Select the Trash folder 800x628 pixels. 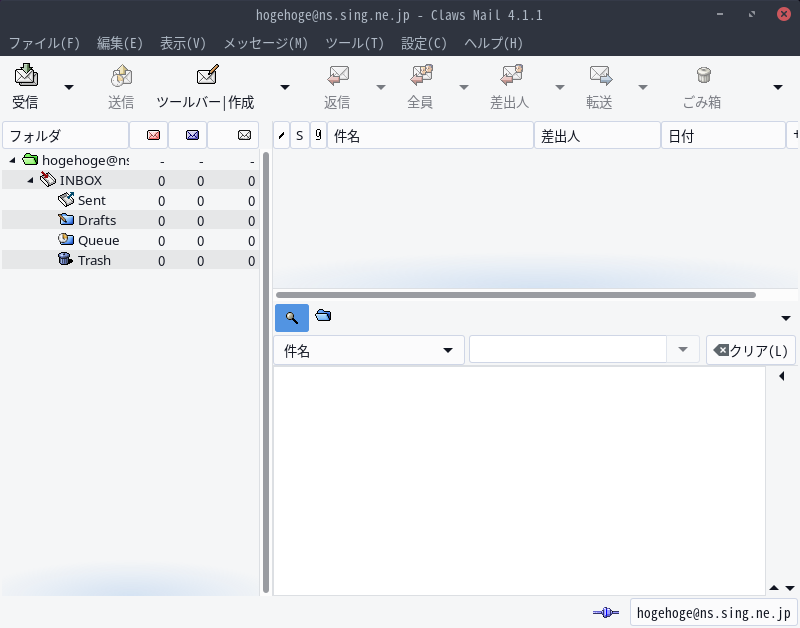[x=130, y=260]
